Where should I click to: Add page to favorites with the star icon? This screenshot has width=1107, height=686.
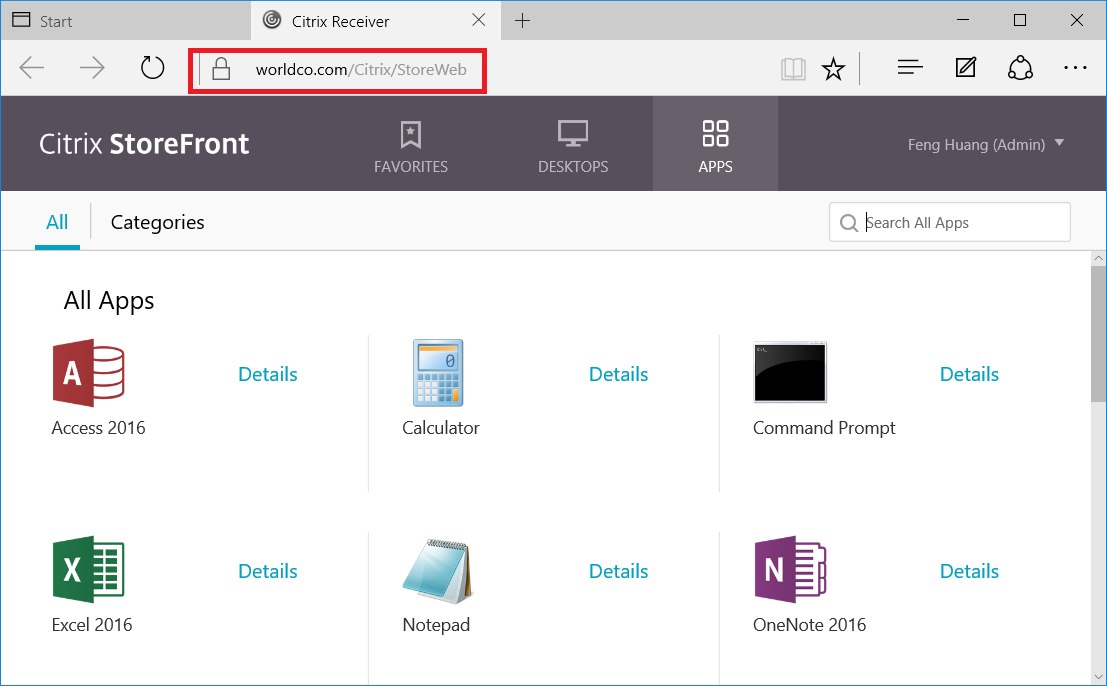click(x=833, y=69)
